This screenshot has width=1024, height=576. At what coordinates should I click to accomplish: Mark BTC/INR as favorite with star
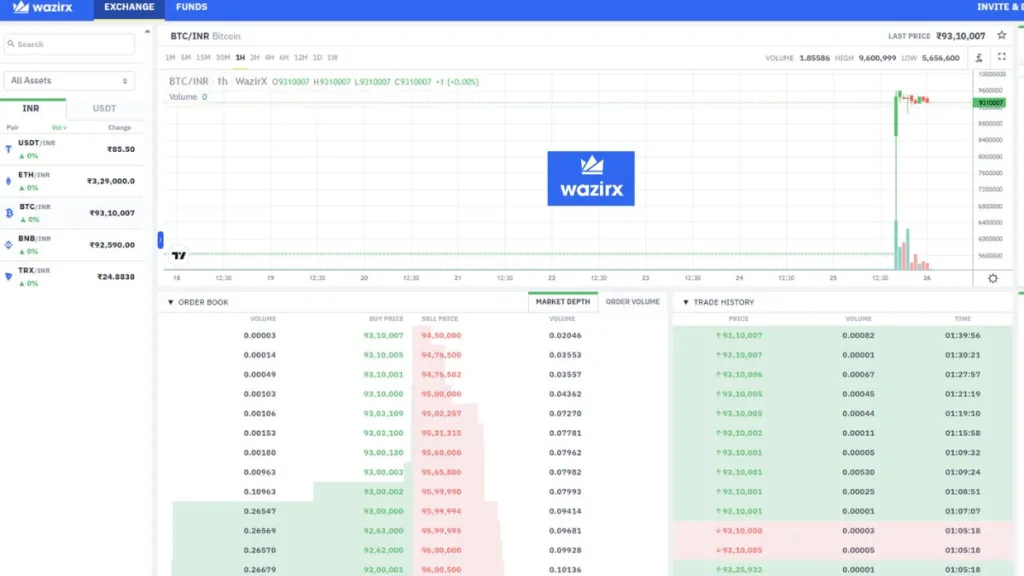(1001, 35)
